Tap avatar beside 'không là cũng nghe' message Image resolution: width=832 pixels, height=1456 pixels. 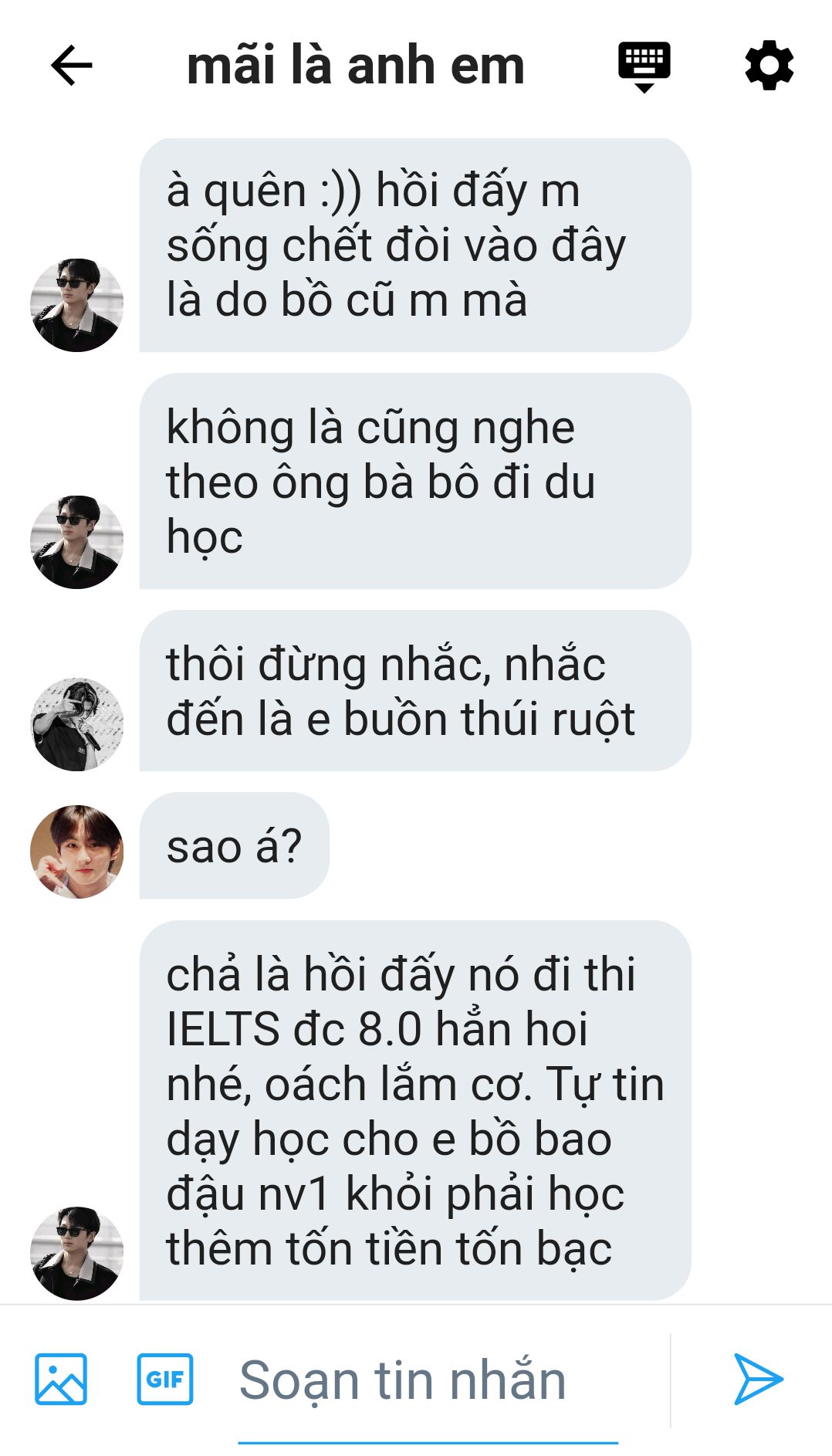coord(76,542)
